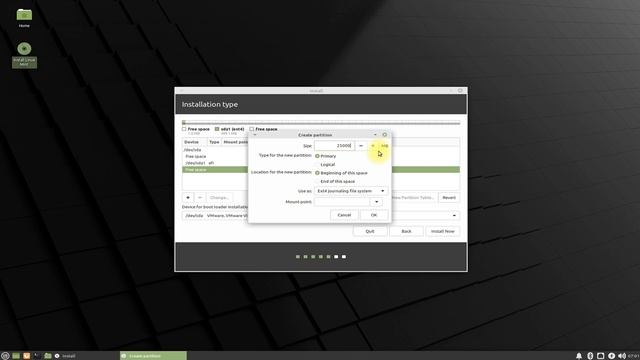Confirm Create partition with OK
This screenshot has height=360, width=640.
pyautogui.click(x=374, y=215)
